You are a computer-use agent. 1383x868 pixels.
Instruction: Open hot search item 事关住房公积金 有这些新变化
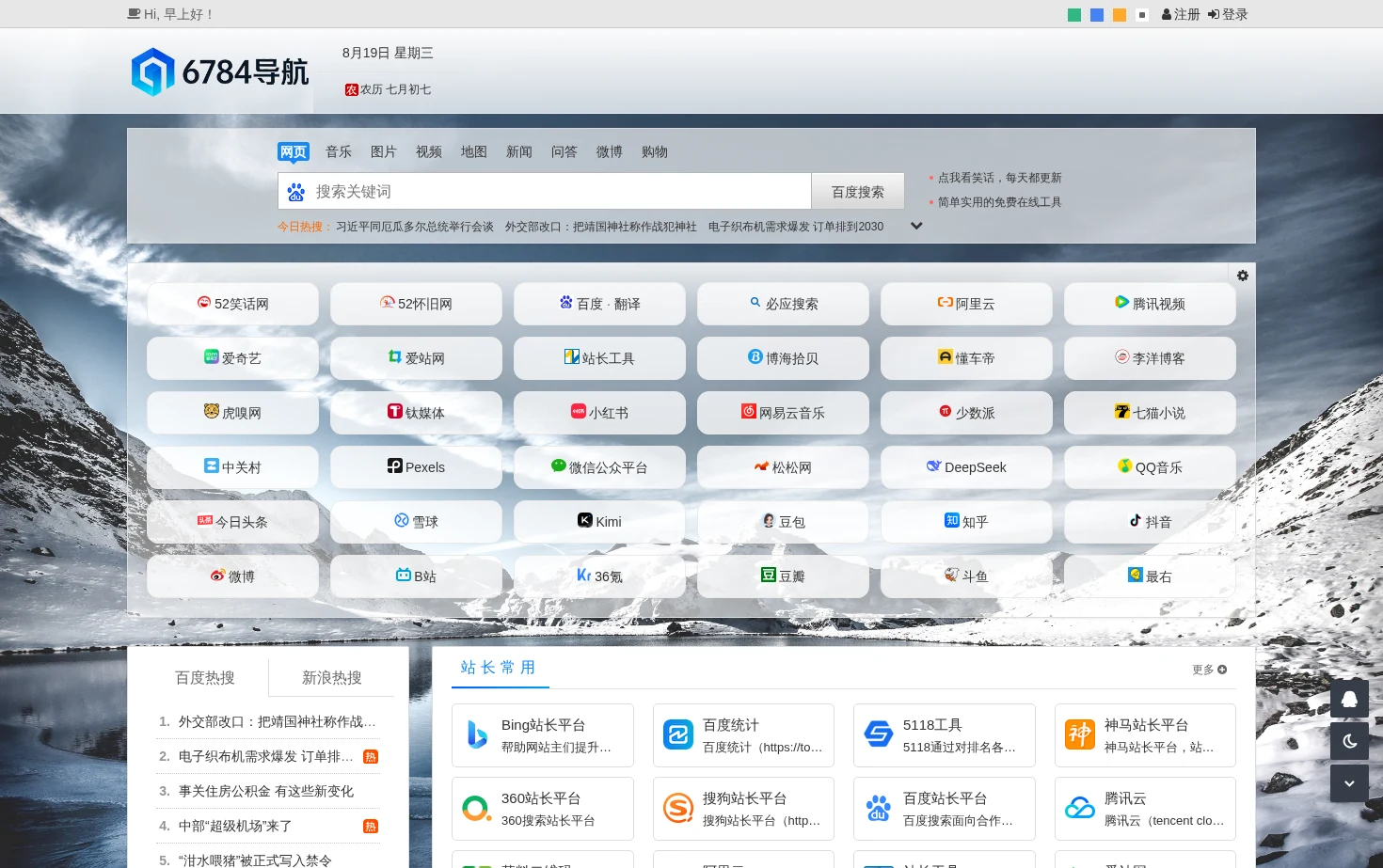(266, 791)
